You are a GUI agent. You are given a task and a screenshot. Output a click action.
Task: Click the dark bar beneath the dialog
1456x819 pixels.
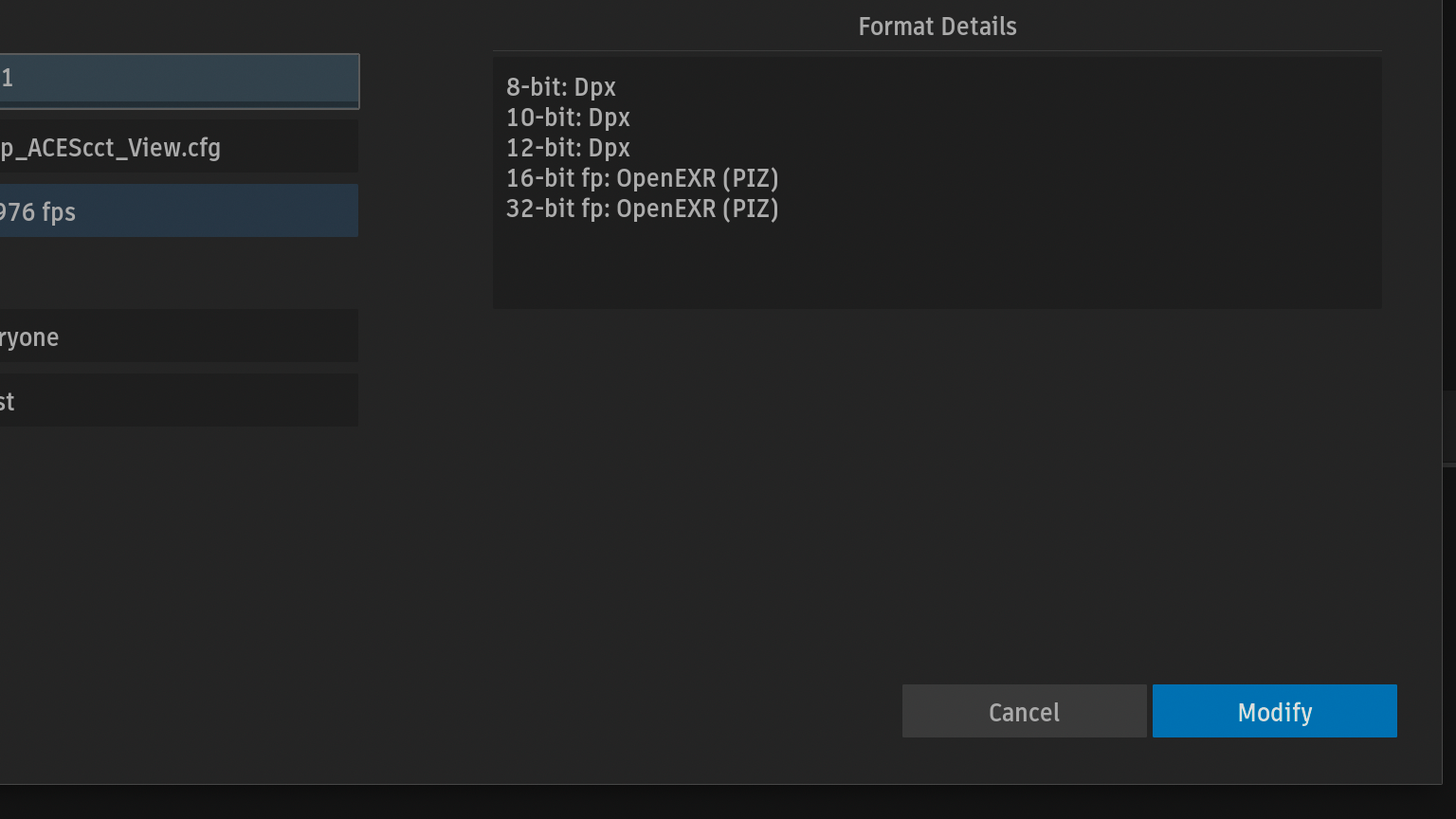tap(728, 803)
